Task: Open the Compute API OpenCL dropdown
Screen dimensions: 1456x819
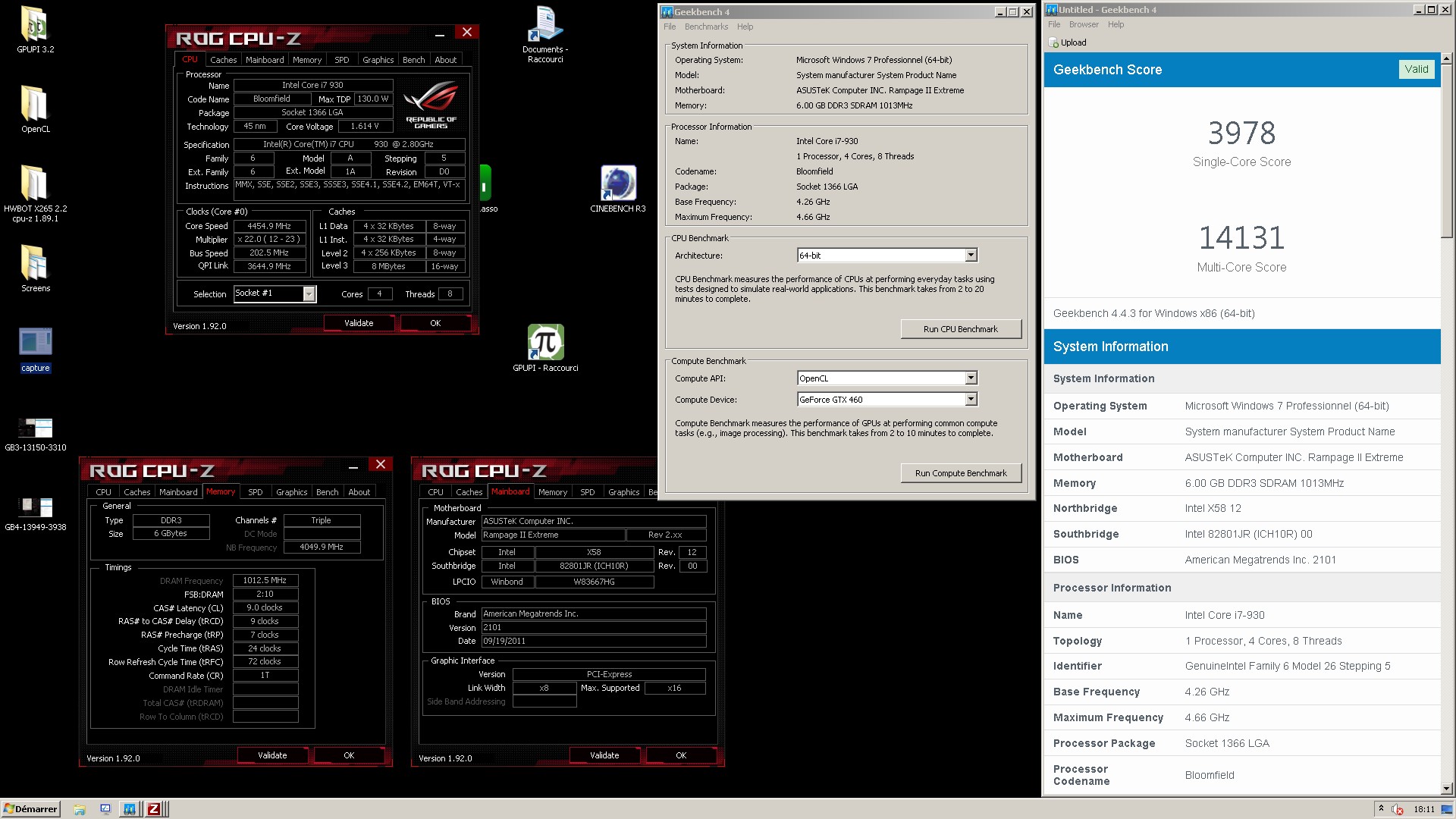Action: tap(971, 378)
